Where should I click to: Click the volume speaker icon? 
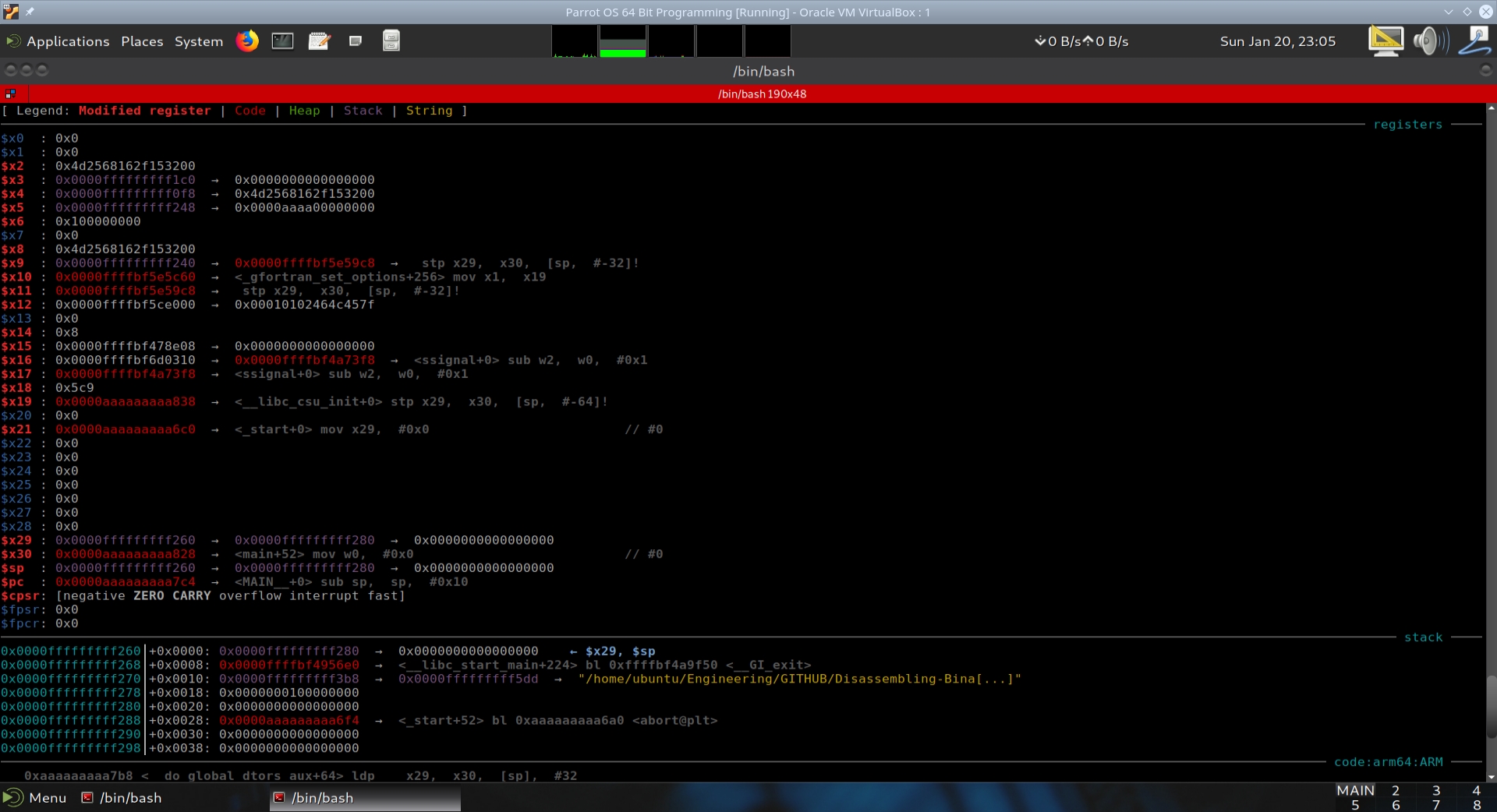[x=1431, y=41]
